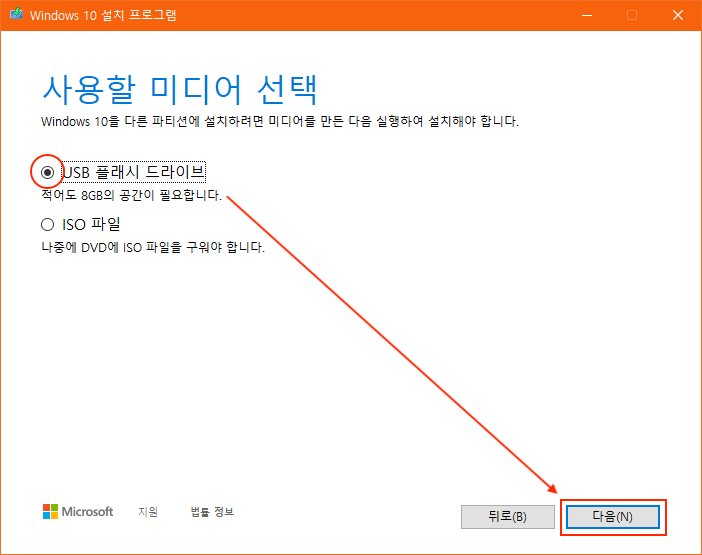Click the heading '사용할 미디어 선택'
702x555 pixels.
tap(180, 90)
